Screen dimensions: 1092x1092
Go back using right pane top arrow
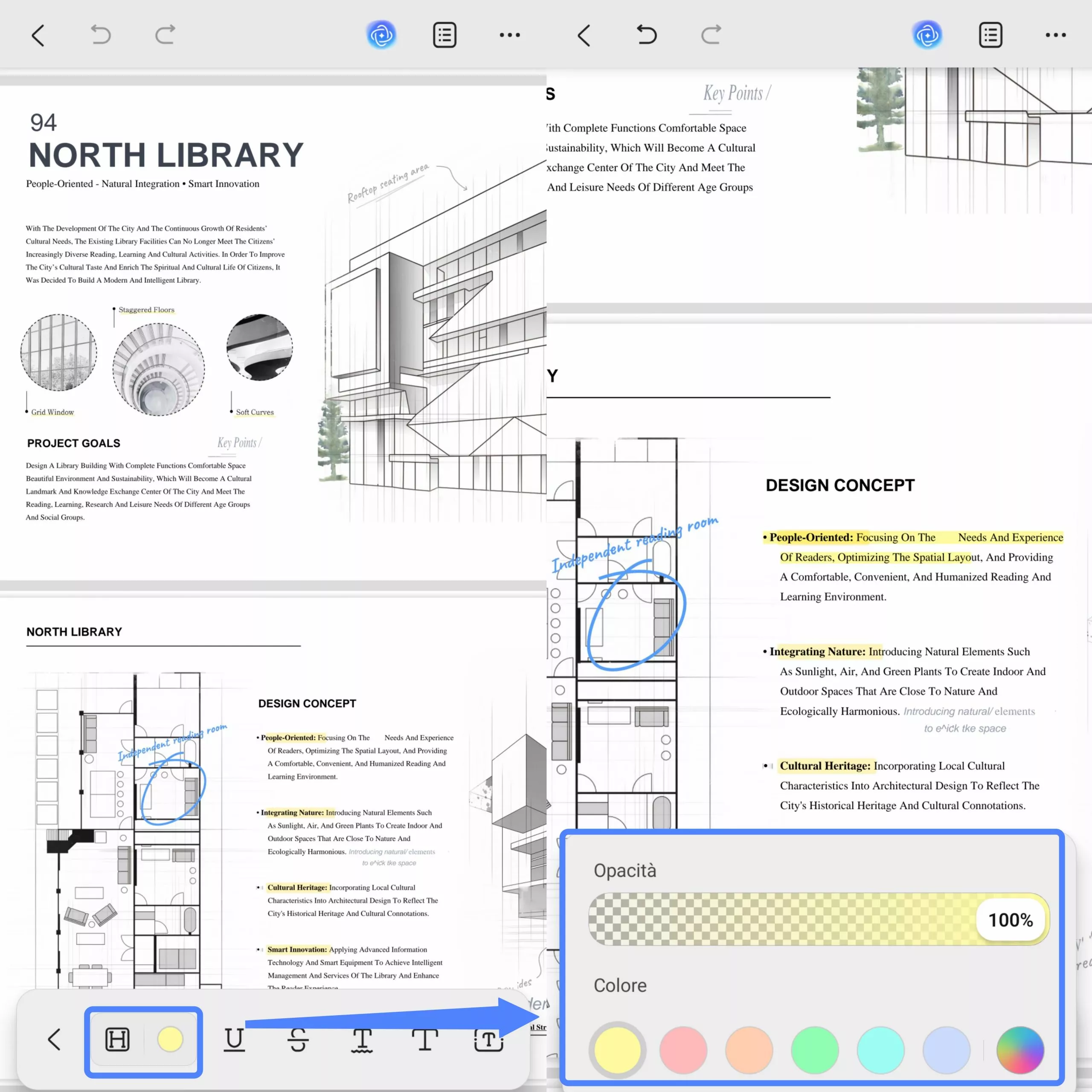pos(584,35)
